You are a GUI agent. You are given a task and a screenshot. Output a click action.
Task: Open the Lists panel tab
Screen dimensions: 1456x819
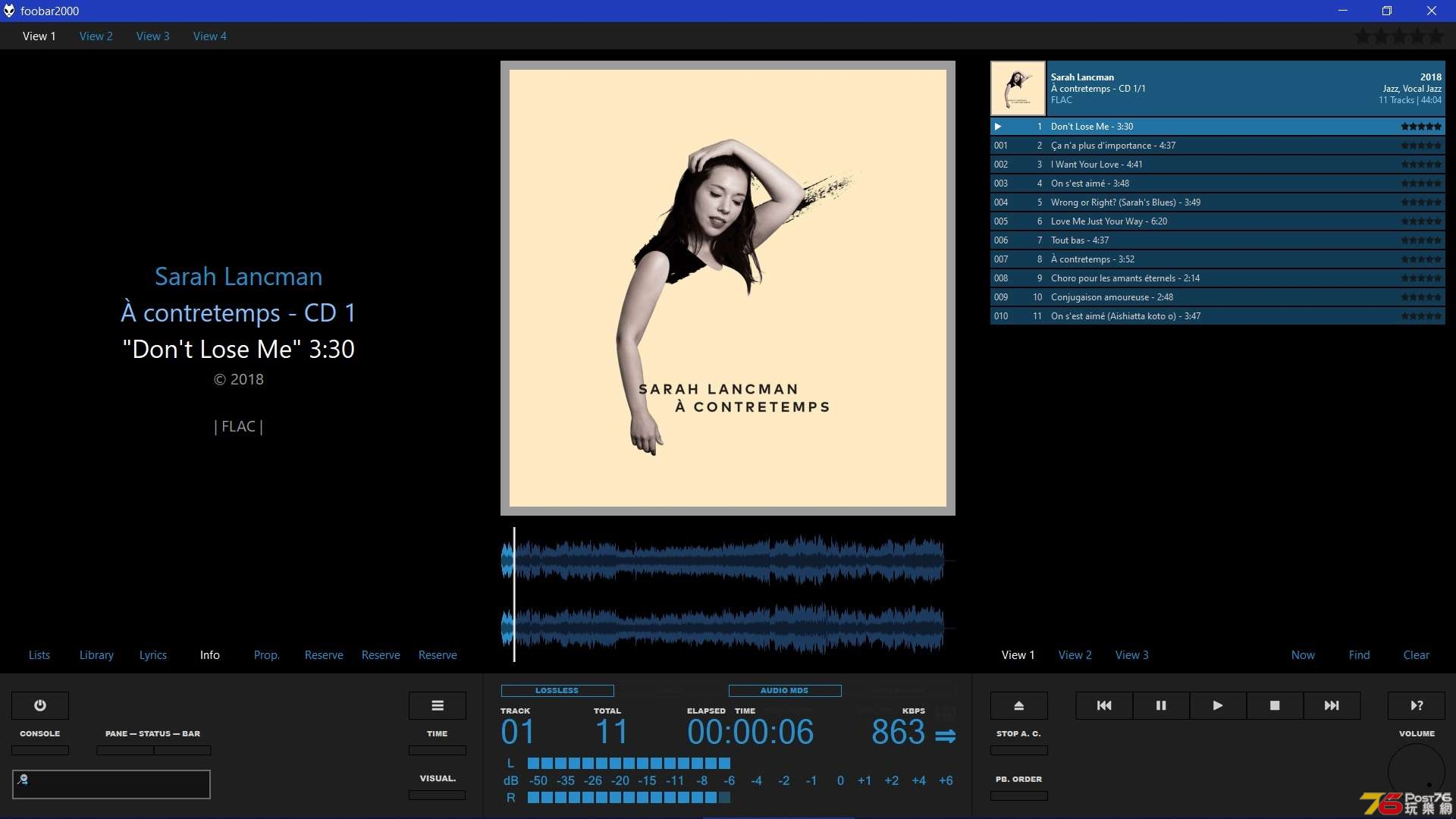(x=39, y=655)
